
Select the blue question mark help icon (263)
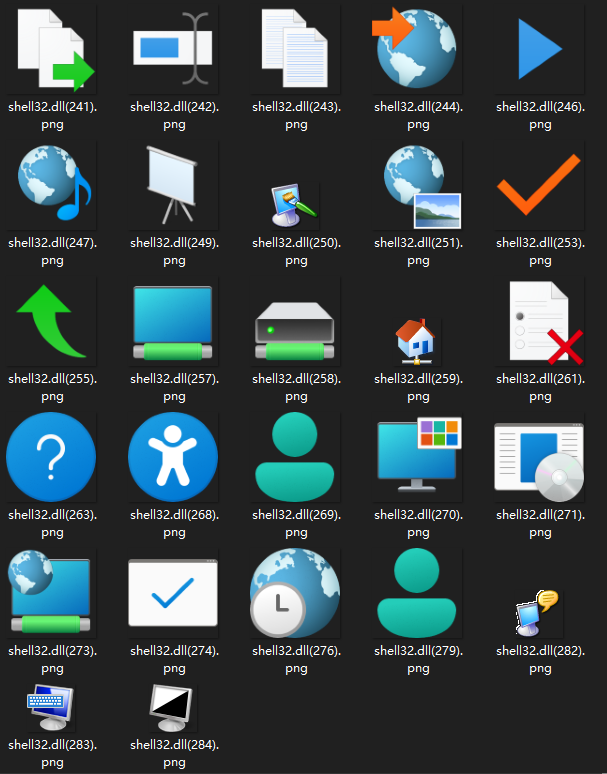pyautogui.click(x=51, y=457)
